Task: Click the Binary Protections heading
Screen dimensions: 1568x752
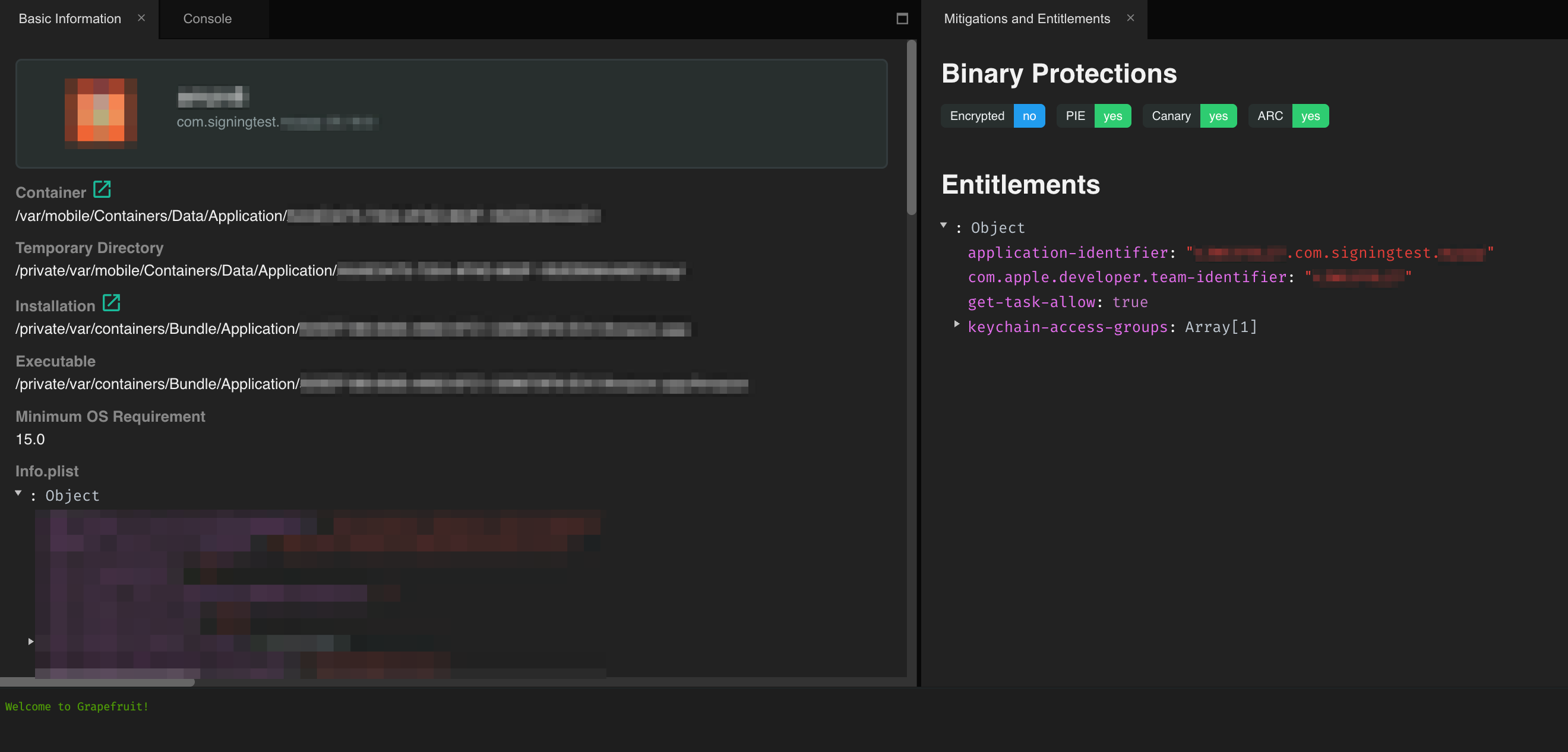Action: pos(1059,73)
